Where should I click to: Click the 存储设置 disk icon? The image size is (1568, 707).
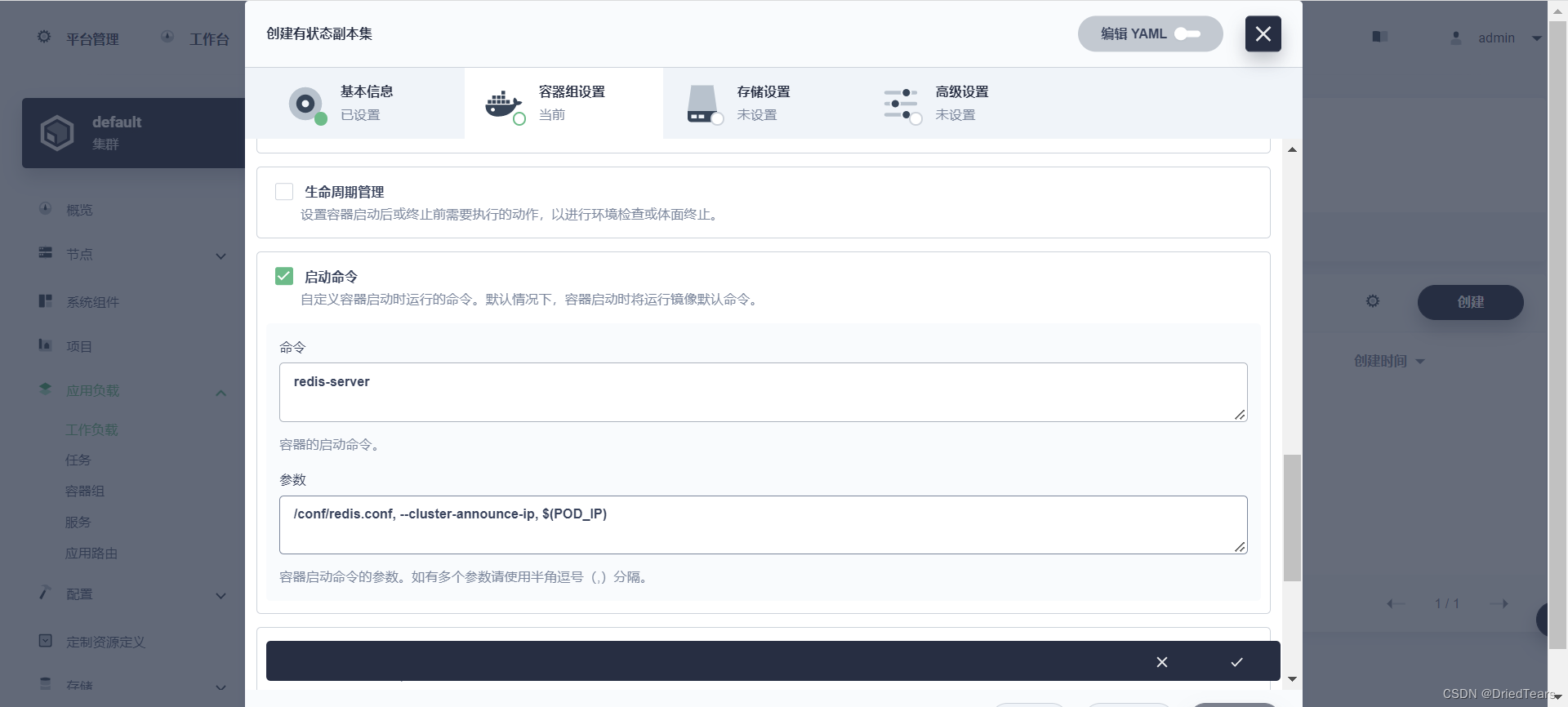[703, 104]
